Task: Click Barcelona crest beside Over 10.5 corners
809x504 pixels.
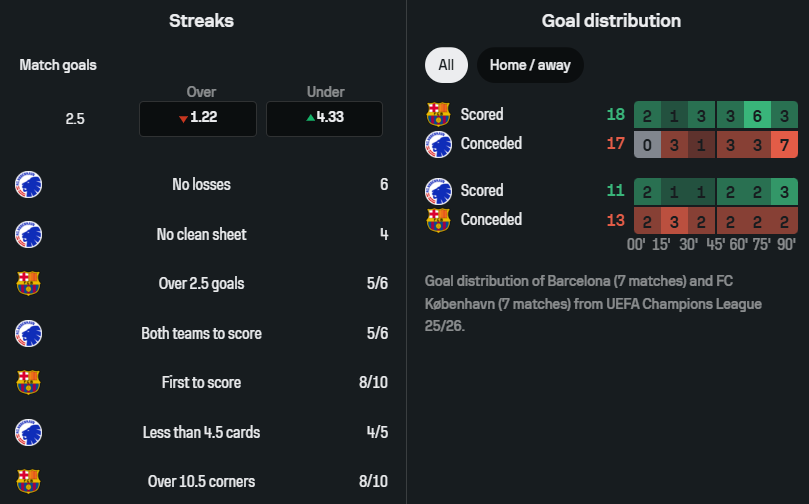Action: pos(28,481)
